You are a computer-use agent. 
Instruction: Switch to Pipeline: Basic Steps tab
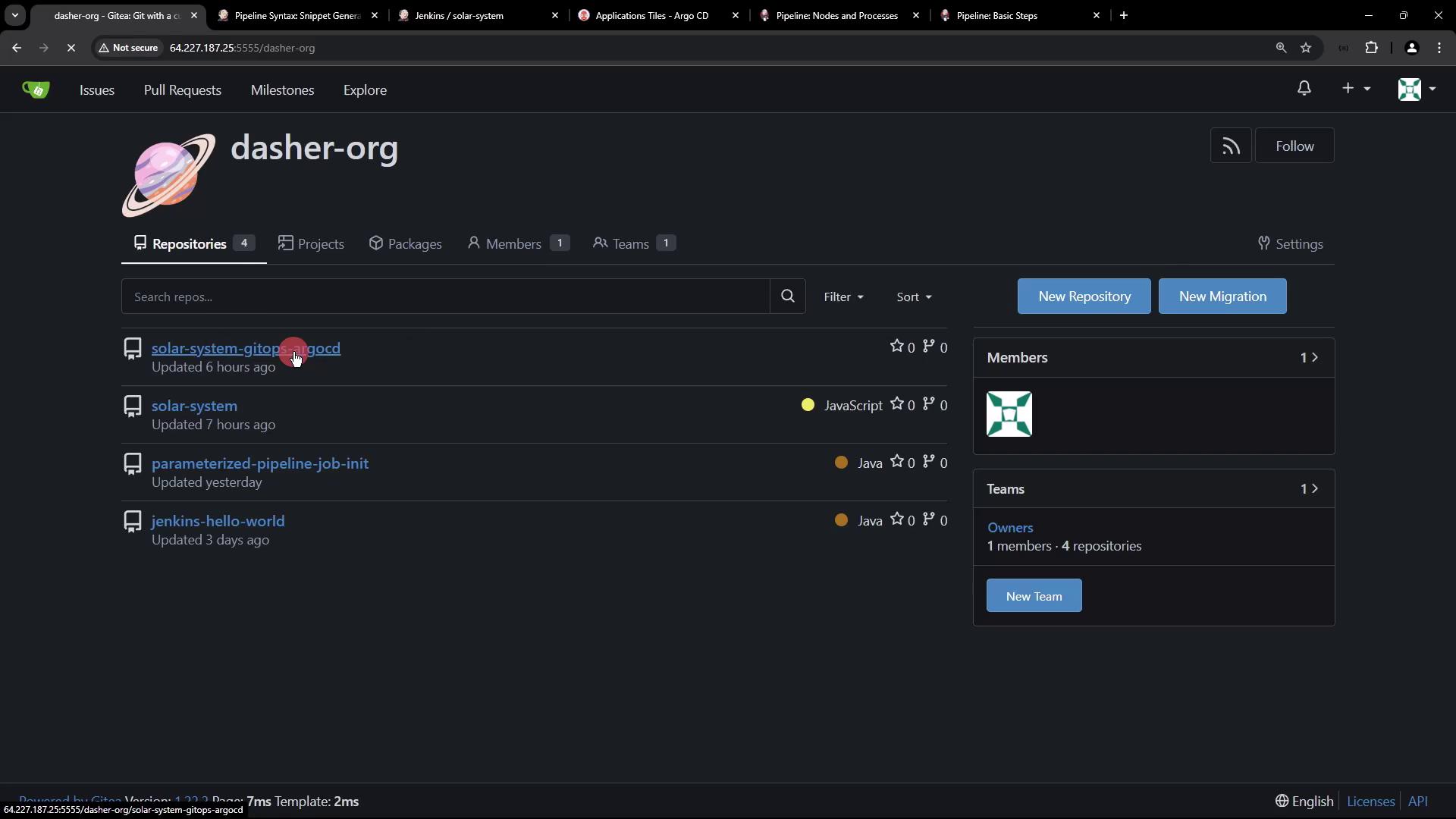[x=1020, y=15]
